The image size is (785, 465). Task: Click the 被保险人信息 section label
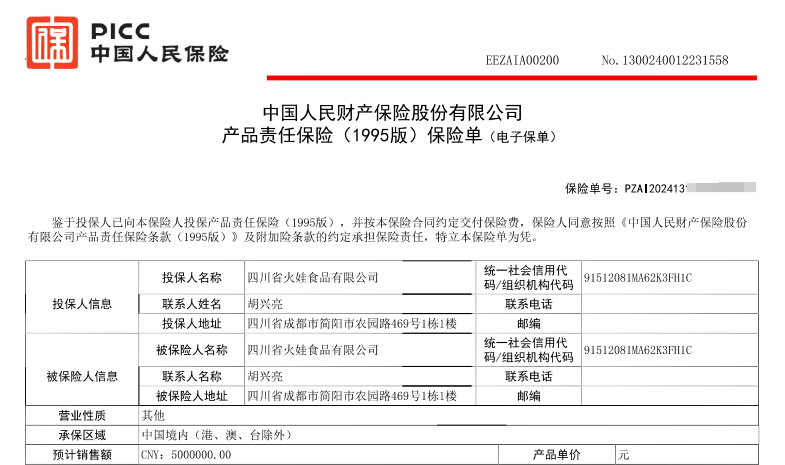(82, 377)
